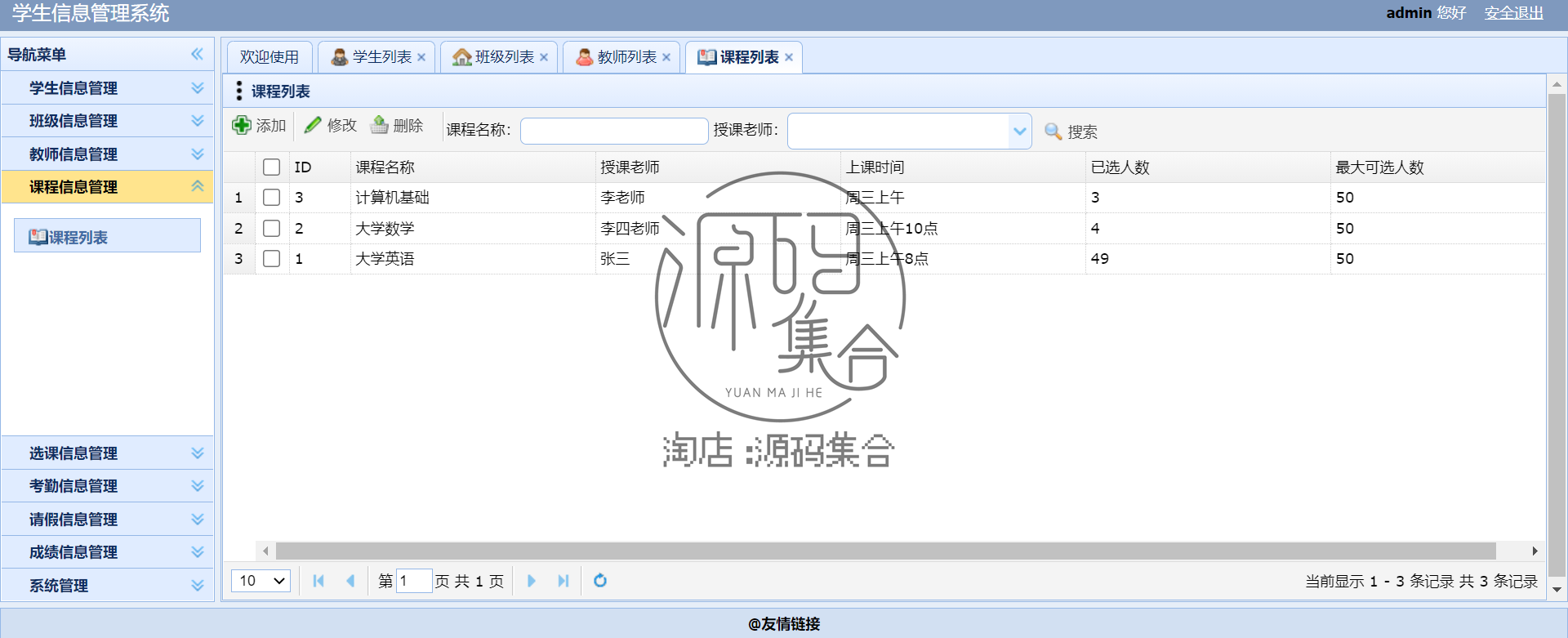Image resolution: width=1568 pixels, height=638 pixels.
Task: Open the 授课老师 dropdown arrow
Action: coord(1019,131)
